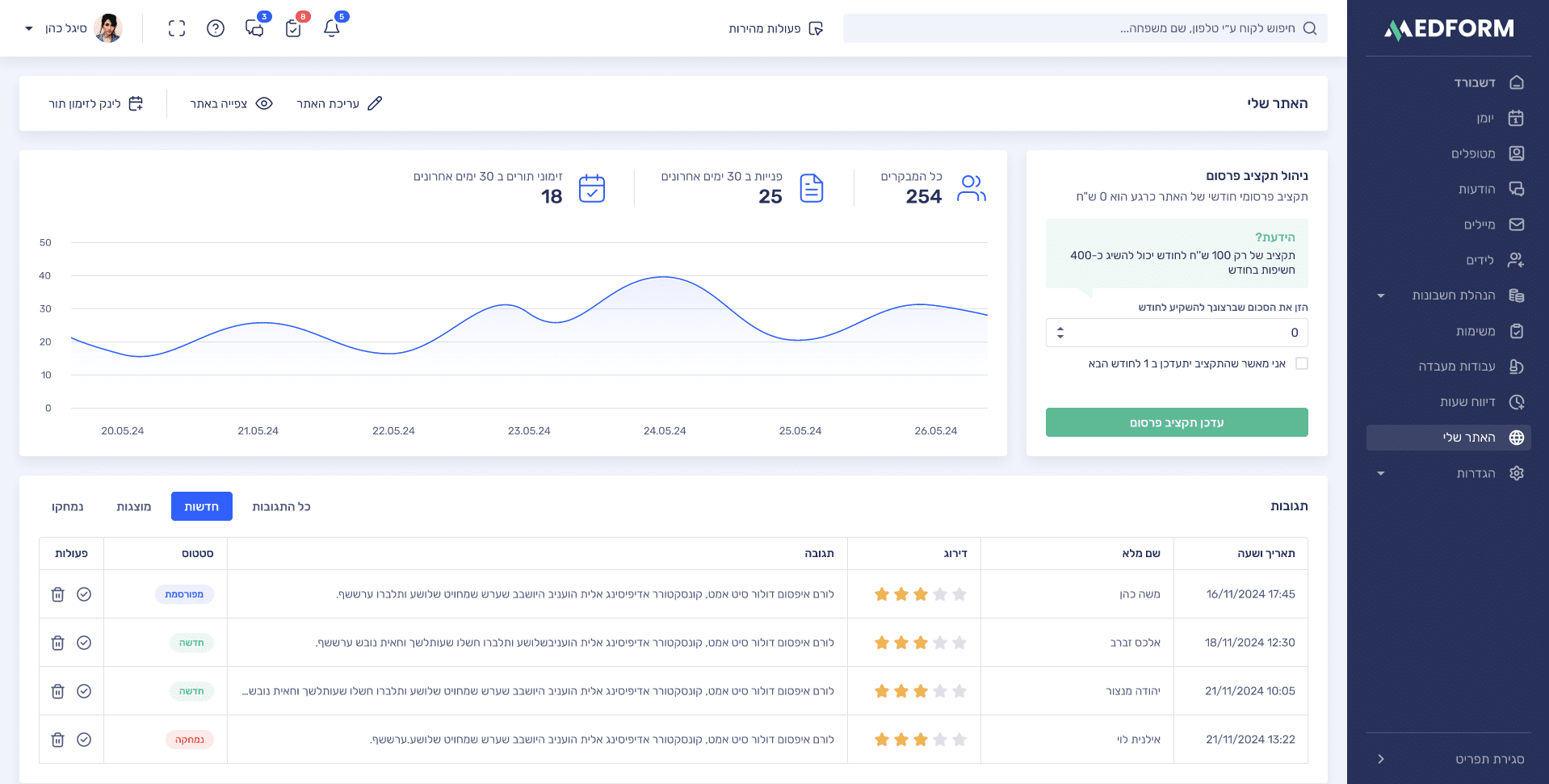Open the notifications bell icon
Screen dimensions: 1549x784
point(332,28)
